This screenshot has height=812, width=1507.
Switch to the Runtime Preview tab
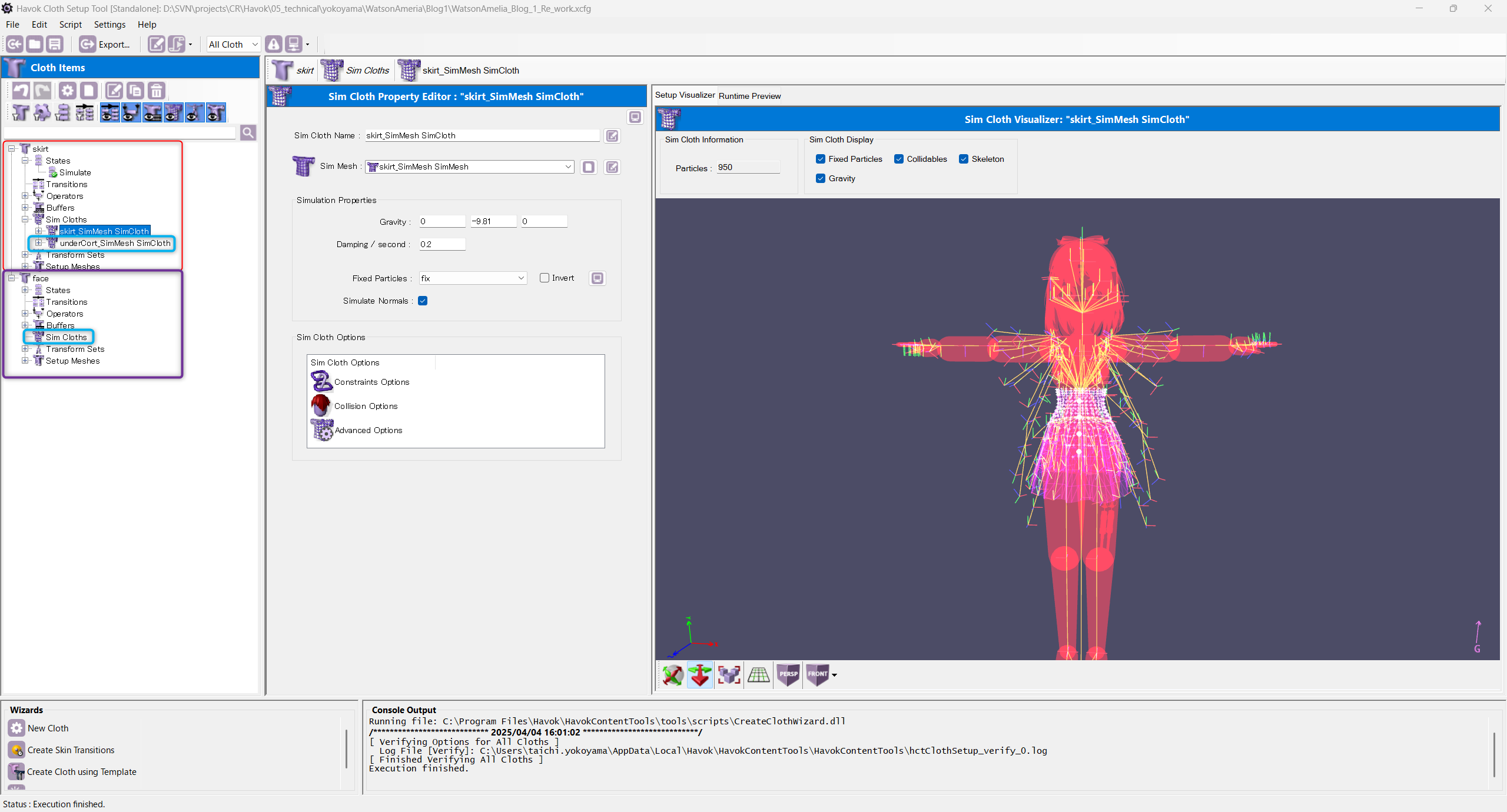pyautogui.click(x=749, y=96)
